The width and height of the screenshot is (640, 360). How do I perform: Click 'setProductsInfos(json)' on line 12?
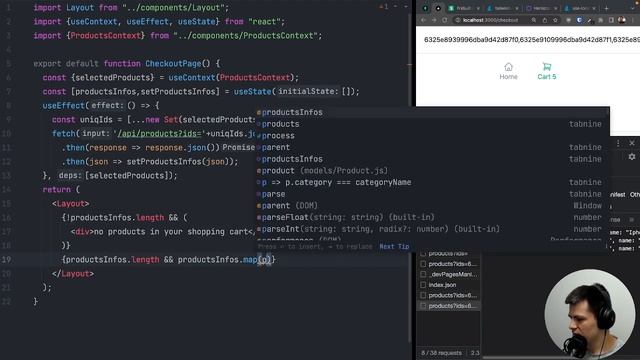click(178, 162)
